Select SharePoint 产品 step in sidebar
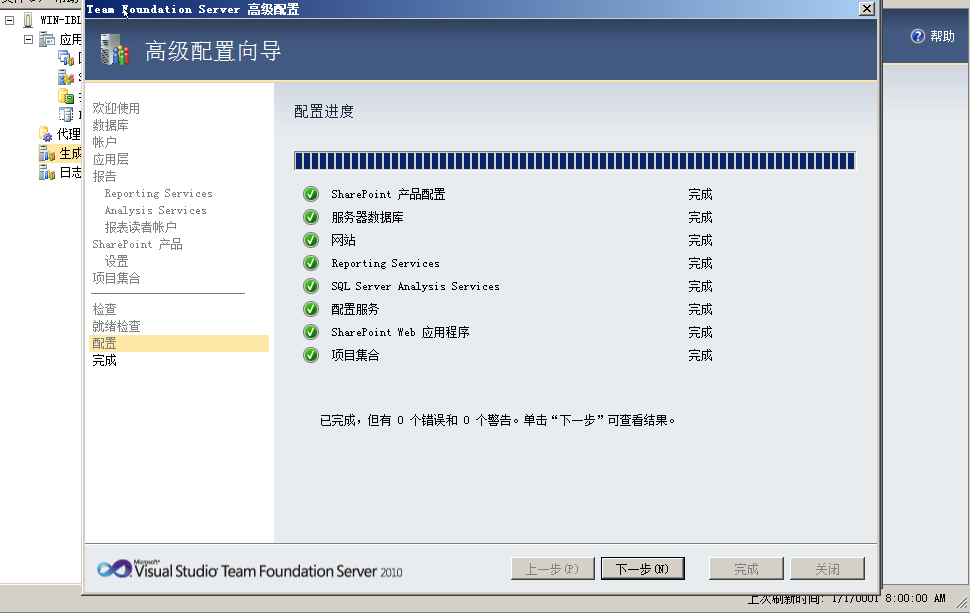 [x=137, y=244]
